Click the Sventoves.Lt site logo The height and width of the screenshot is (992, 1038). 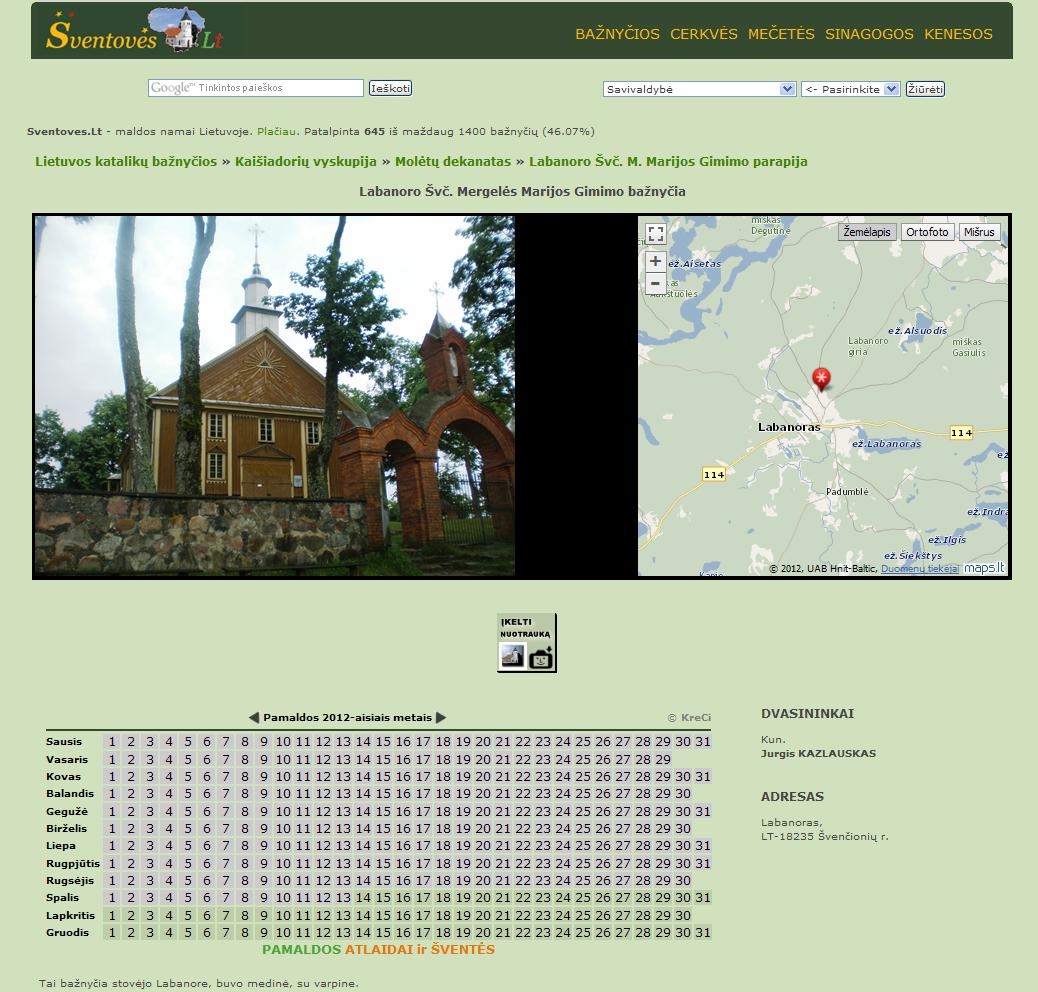point(135,30)
